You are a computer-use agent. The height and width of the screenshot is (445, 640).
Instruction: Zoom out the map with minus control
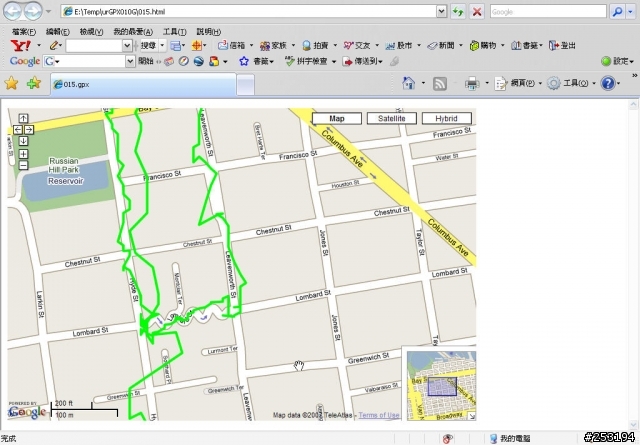[x=23, y=165]
